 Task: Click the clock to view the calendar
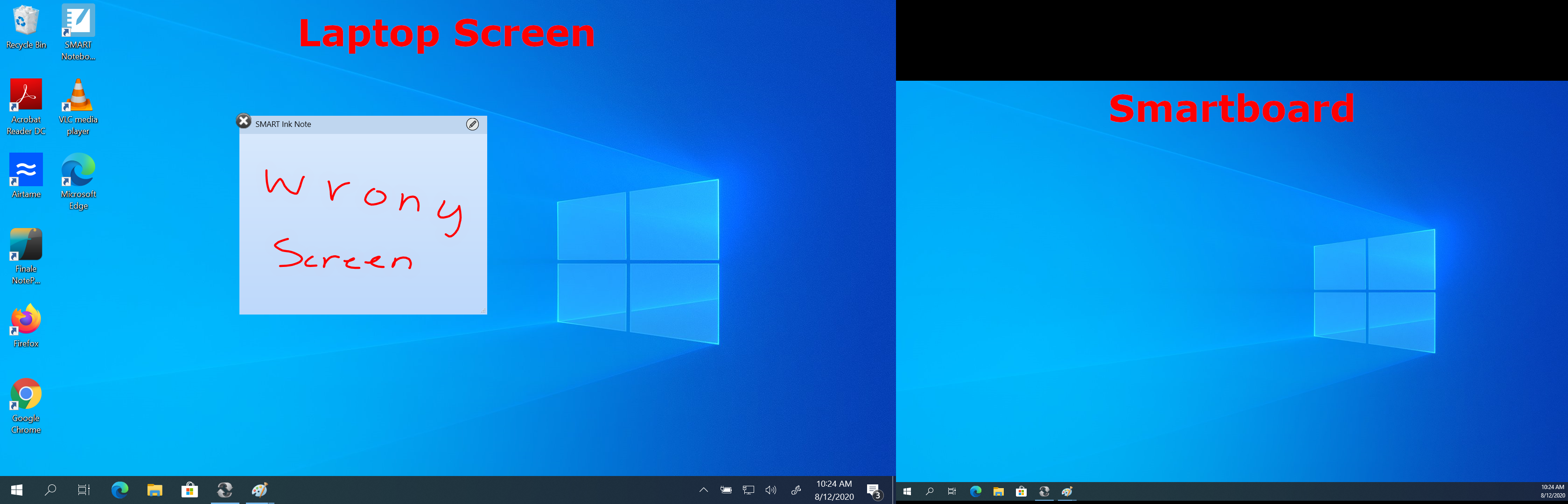point(833,490)
